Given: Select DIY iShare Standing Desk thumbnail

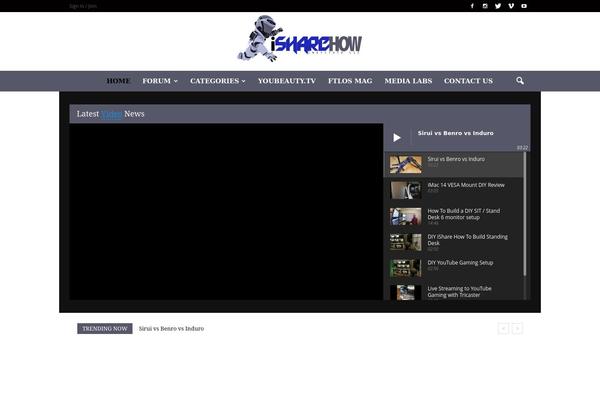Looking at the screenshot, I should [406, 242].
